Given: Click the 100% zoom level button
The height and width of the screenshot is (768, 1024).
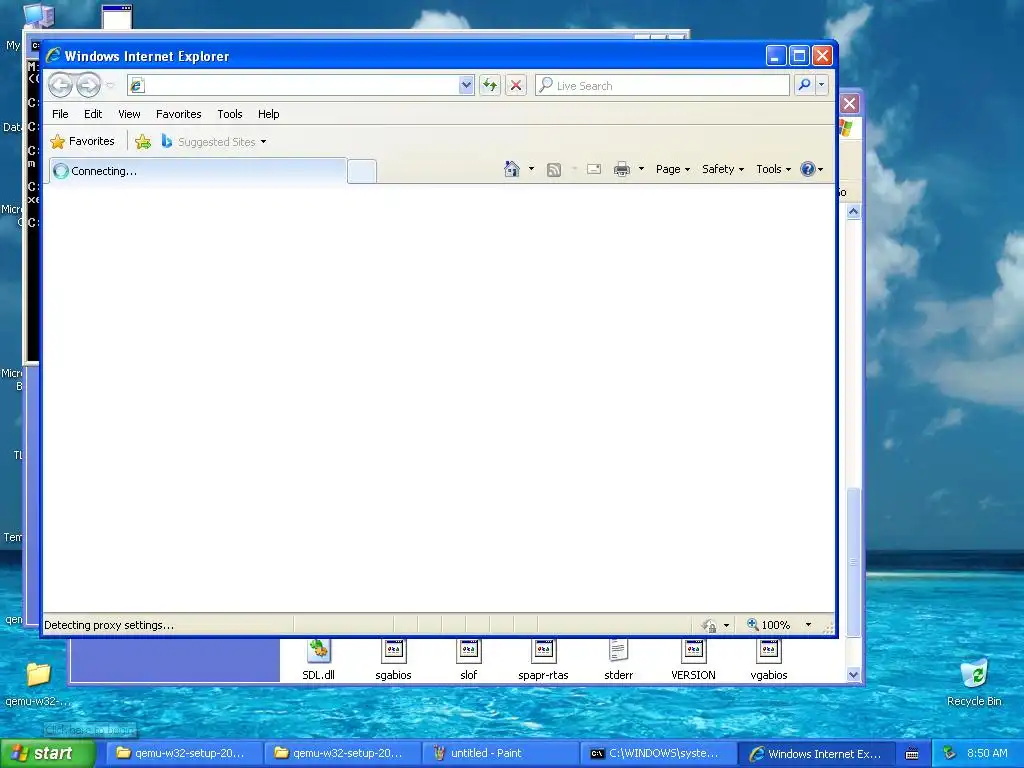Looking at the screenshot, I should point(769,625).
